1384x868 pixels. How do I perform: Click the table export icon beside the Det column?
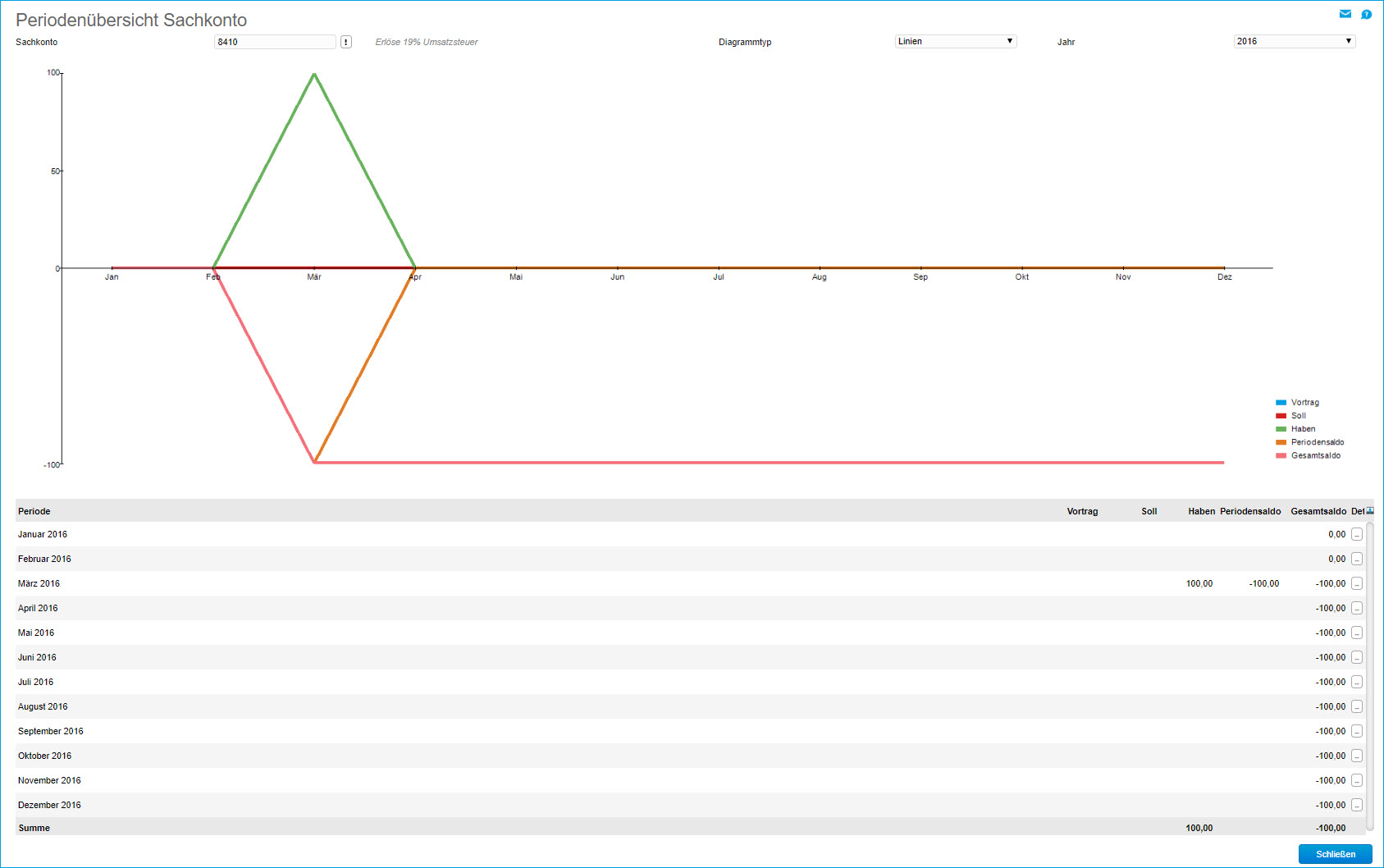point(1370,511)
